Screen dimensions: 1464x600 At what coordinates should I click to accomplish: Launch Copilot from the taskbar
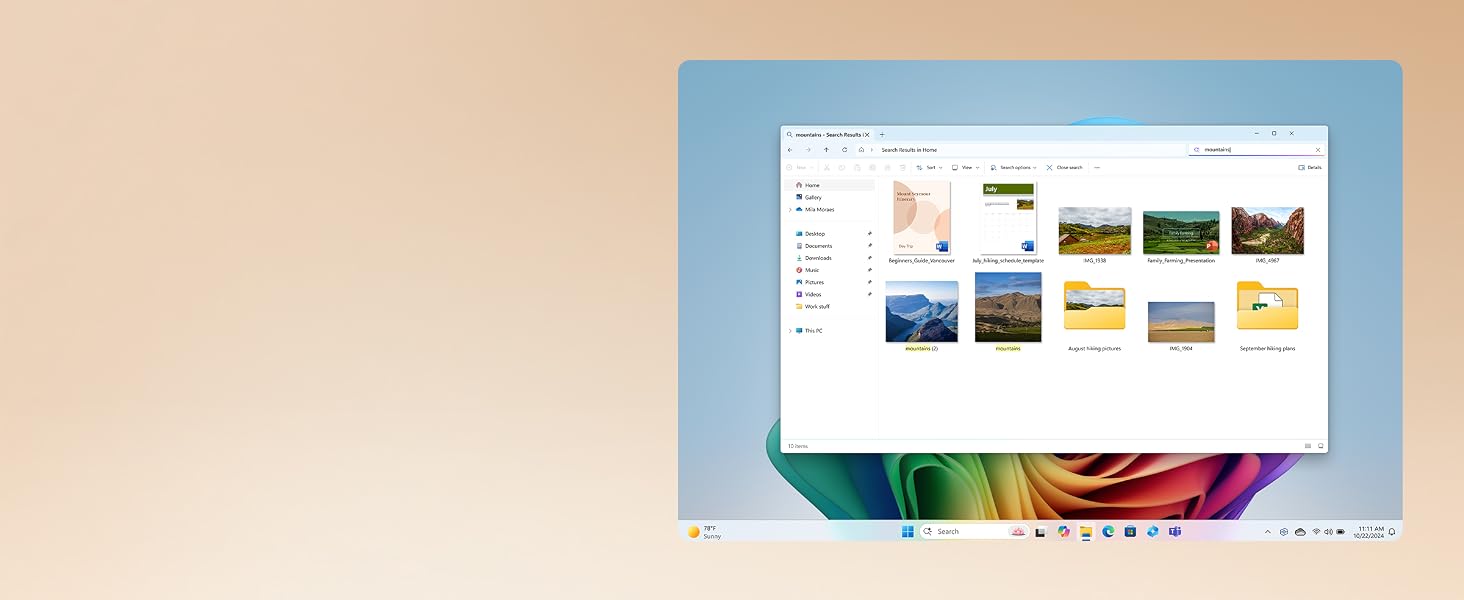click(1063, 532)
